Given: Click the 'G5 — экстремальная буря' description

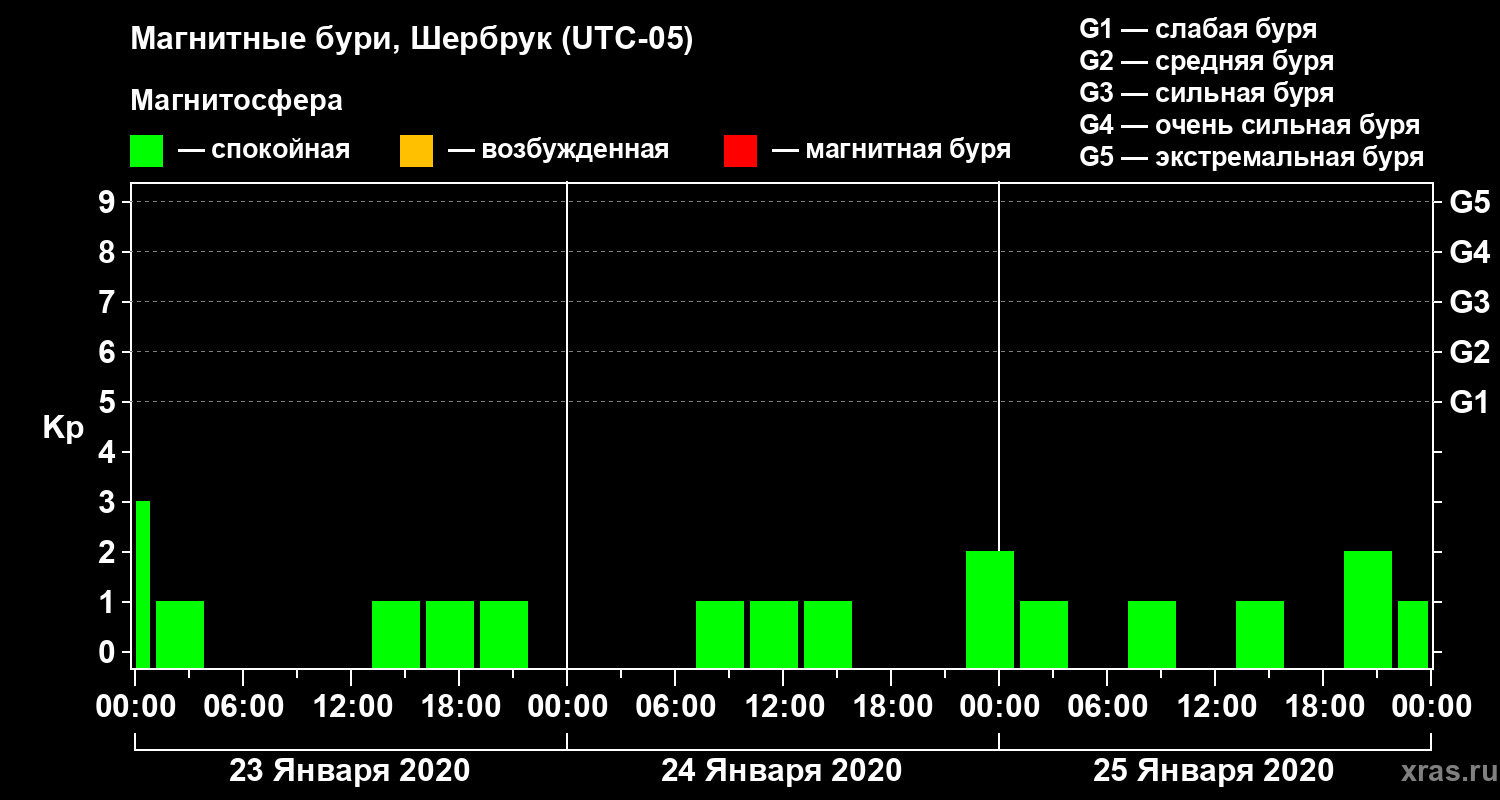Looking at the screenshot, I should pyautogui.click(x=1252, y=158).
